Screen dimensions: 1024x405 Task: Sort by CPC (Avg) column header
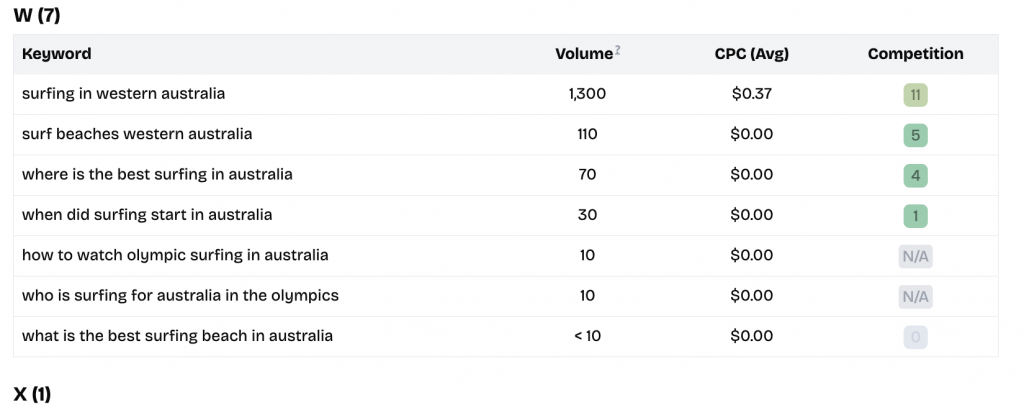pyautogui.click(x=752, y=54)
